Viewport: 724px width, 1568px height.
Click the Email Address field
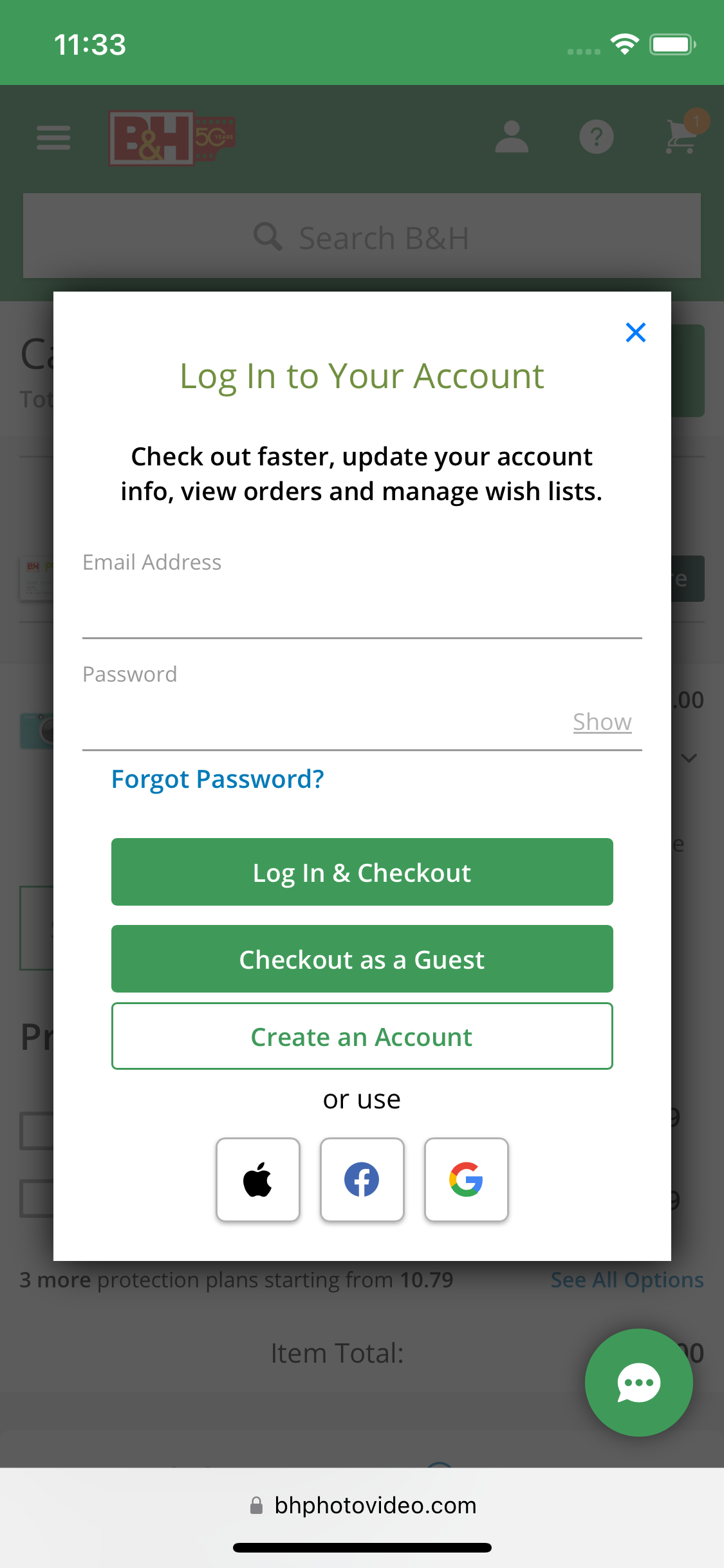point(362,611)
